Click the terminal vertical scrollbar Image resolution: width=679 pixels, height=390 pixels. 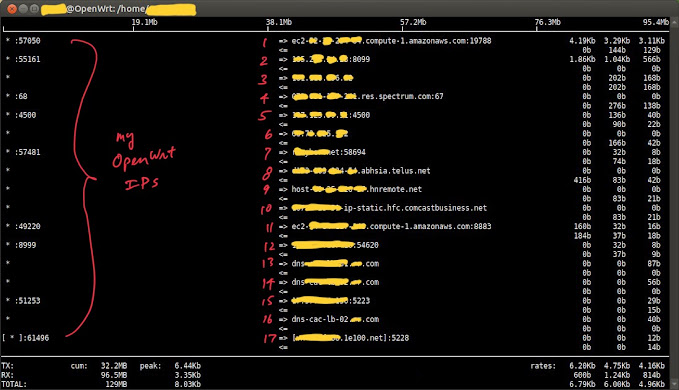[674, 202]
